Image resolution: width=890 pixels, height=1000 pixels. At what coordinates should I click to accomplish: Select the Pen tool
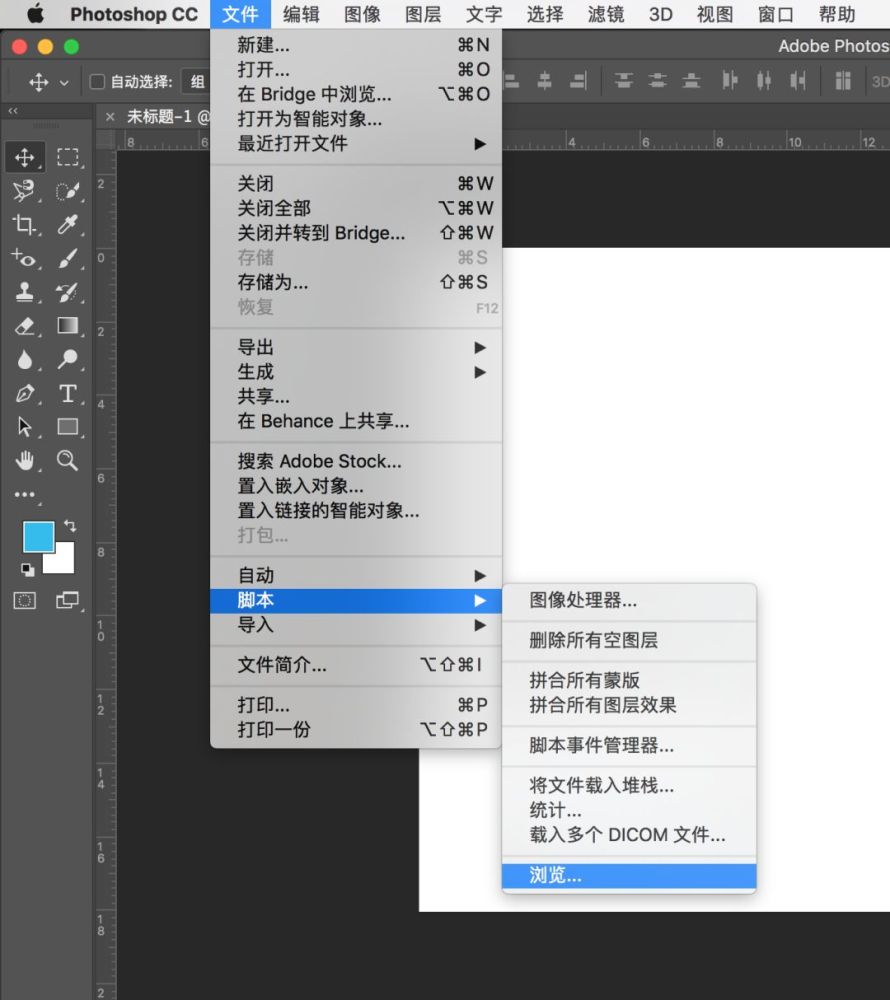24,393
